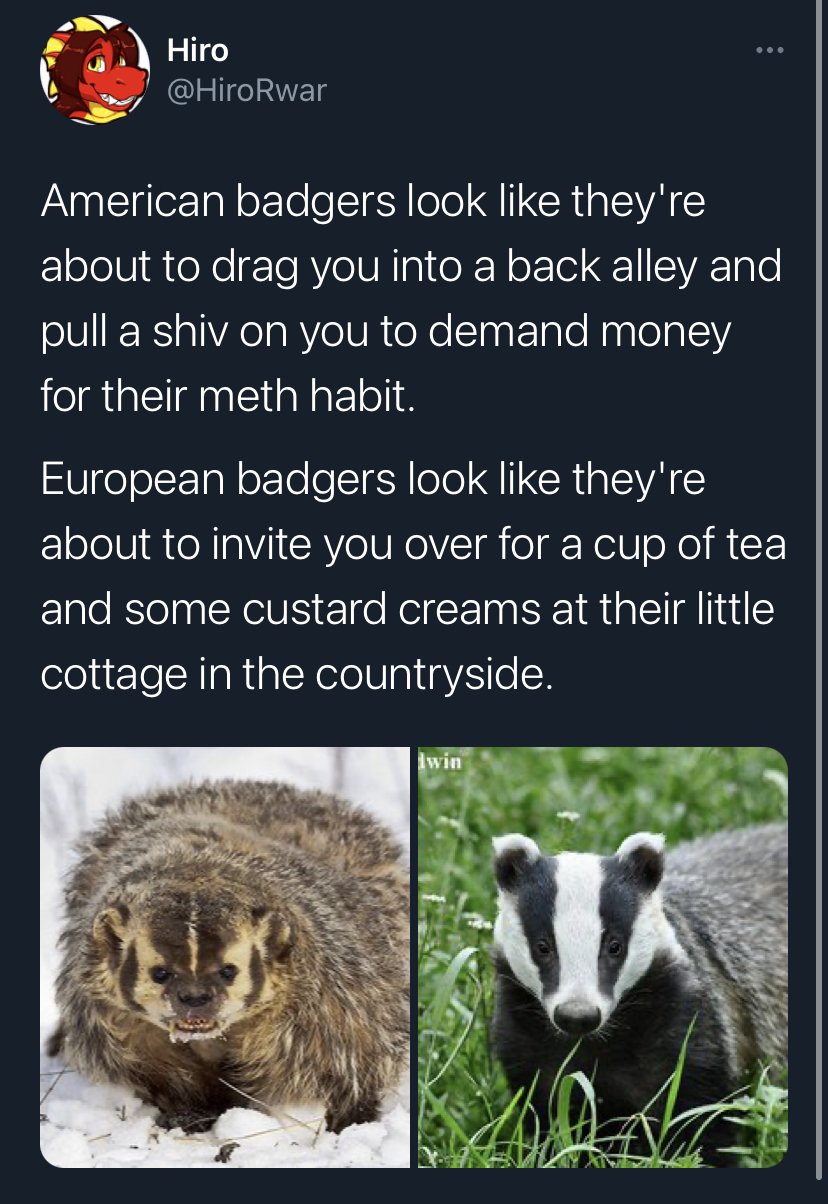Open the three-dot more options menu
Viewport: 828px width, 1204px height.
click(x=768, y=49)
